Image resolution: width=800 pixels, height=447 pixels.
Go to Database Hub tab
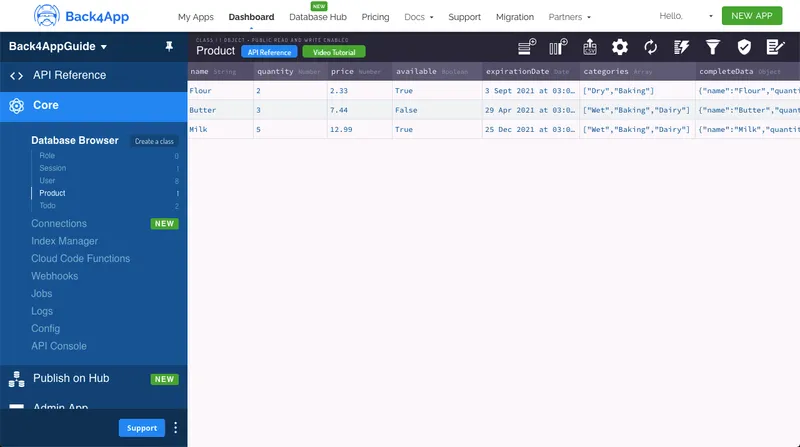319,17
